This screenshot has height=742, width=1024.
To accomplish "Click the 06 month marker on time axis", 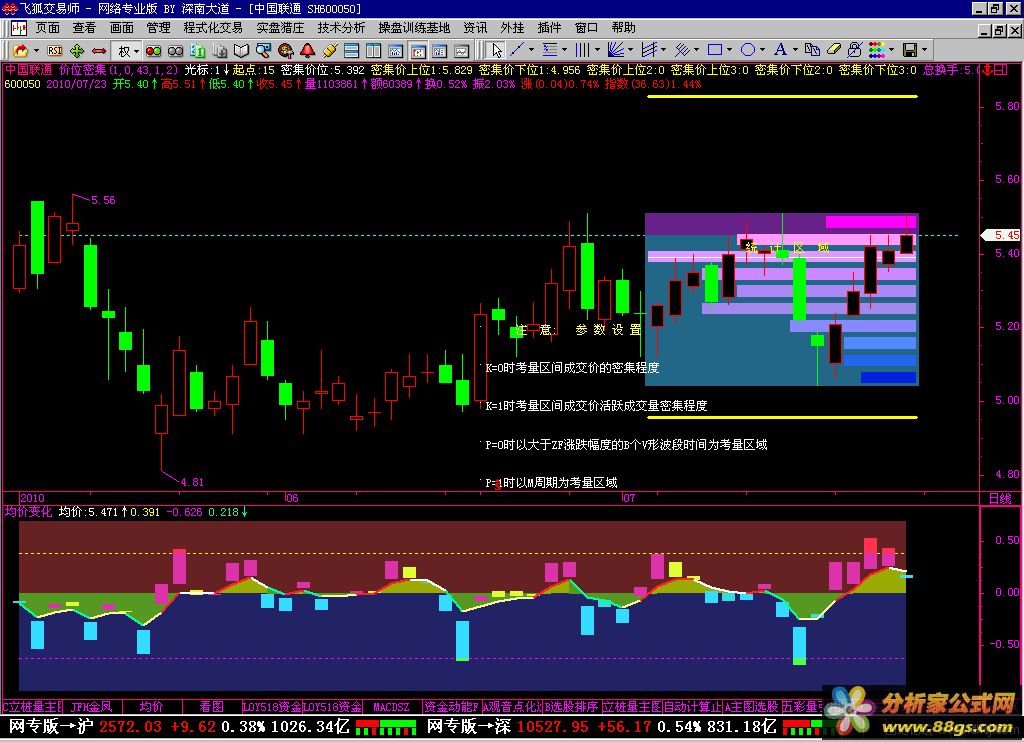I will click(x=291, y=498).
